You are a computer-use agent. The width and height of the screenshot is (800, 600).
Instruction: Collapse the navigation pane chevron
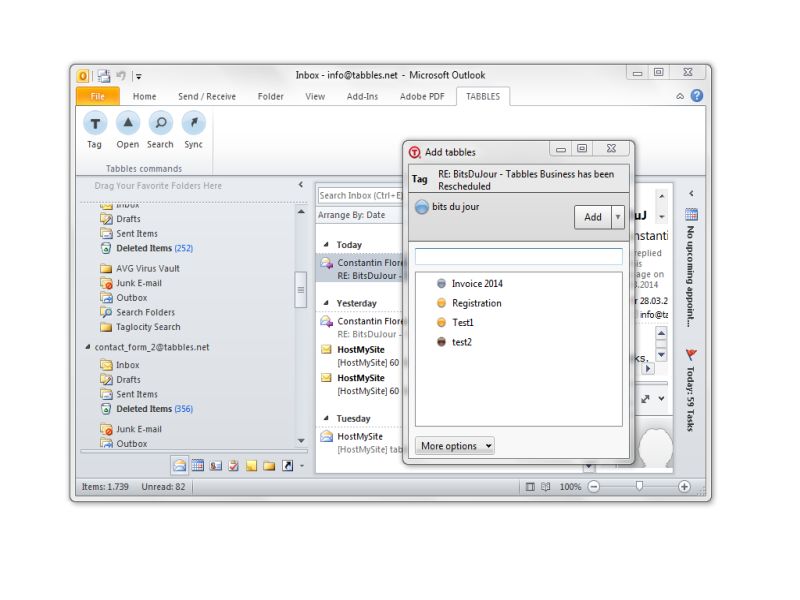[301, 185]
